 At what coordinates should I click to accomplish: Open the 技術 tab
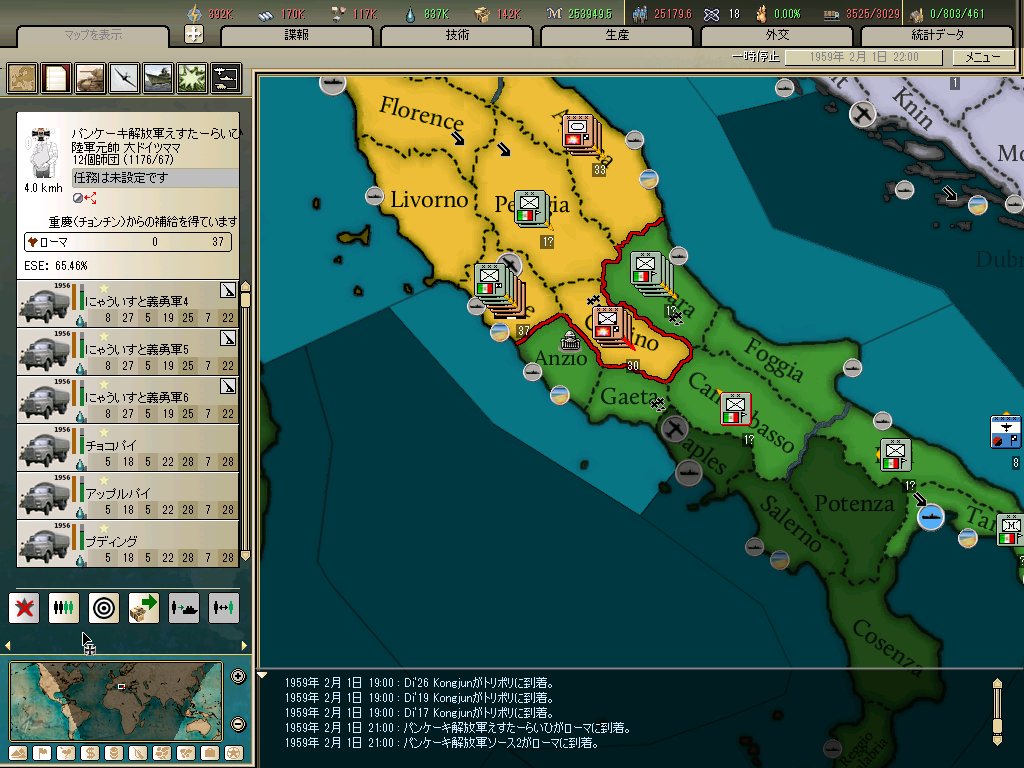457,35
